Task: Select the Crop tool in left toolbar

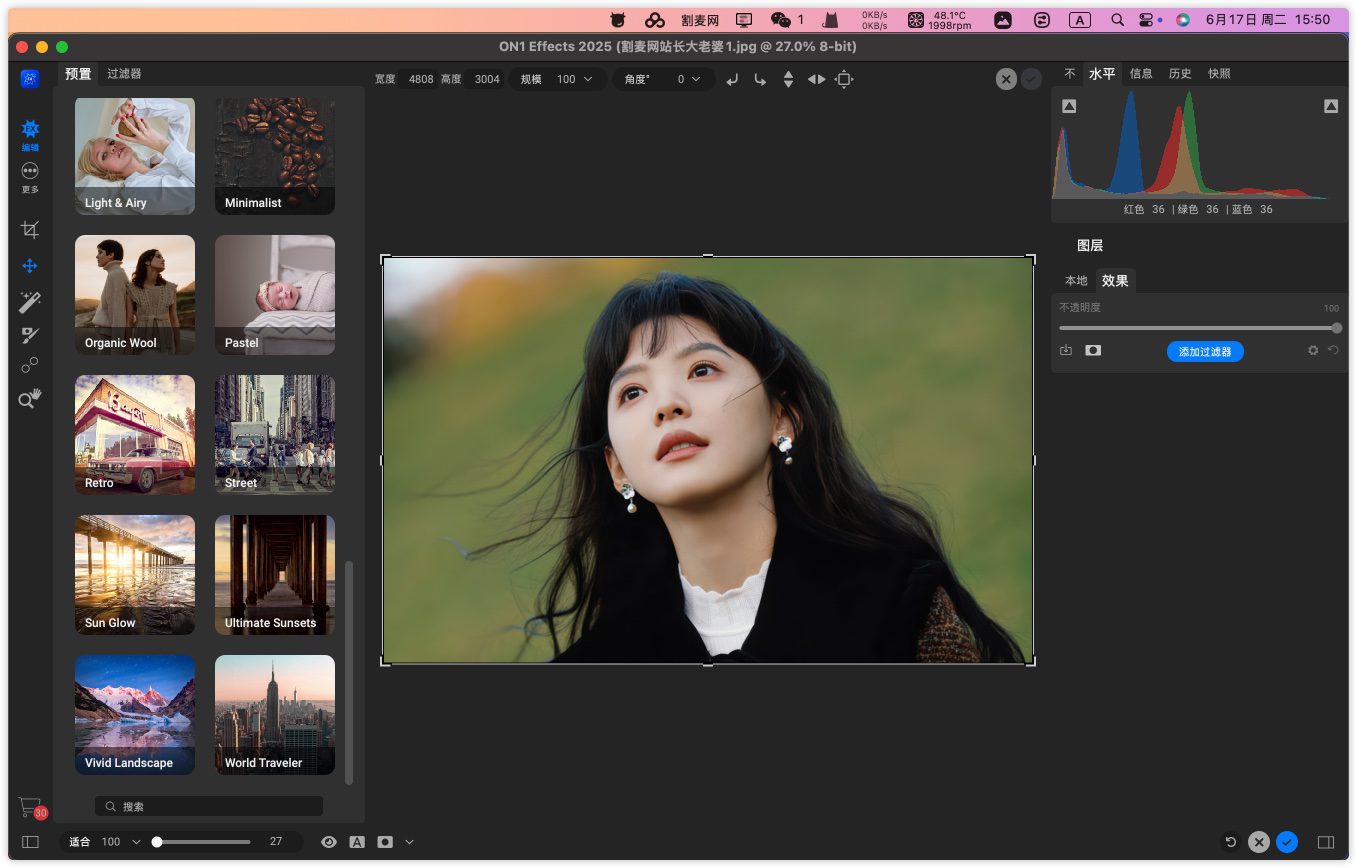Action: (x=30, y=230)
